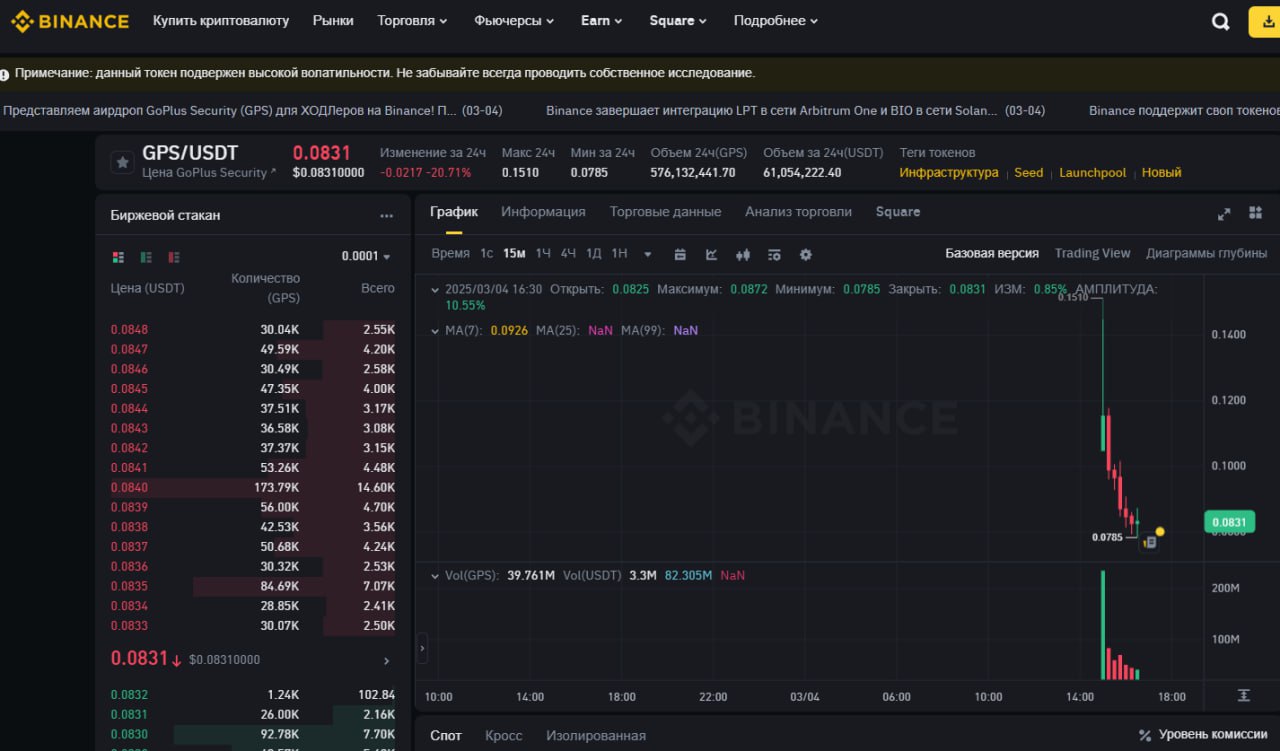Expand chart to full screen
Viewport: 1280px width, 751px height.
[1223, 214]
